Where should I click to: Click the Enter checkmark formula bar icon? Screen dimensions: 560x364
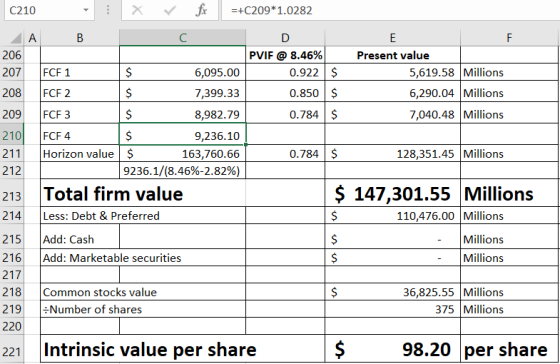pos(169,10)
